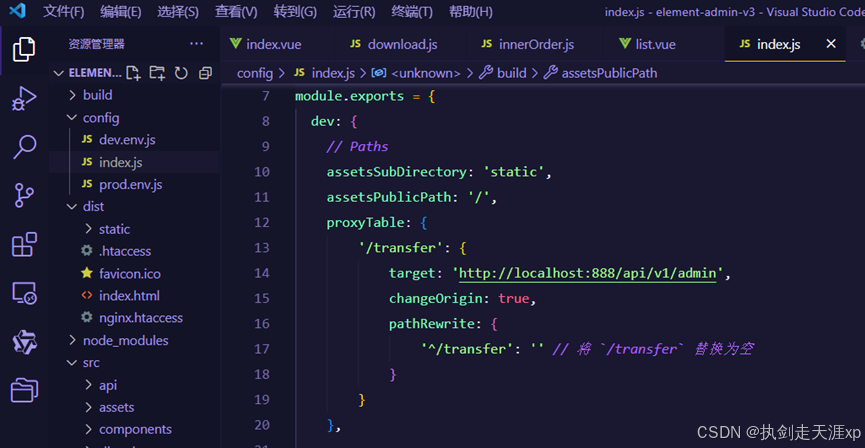Click line number 16 in gutter
The height and width of the screenshot is (448, 865).
coord(261,323)
